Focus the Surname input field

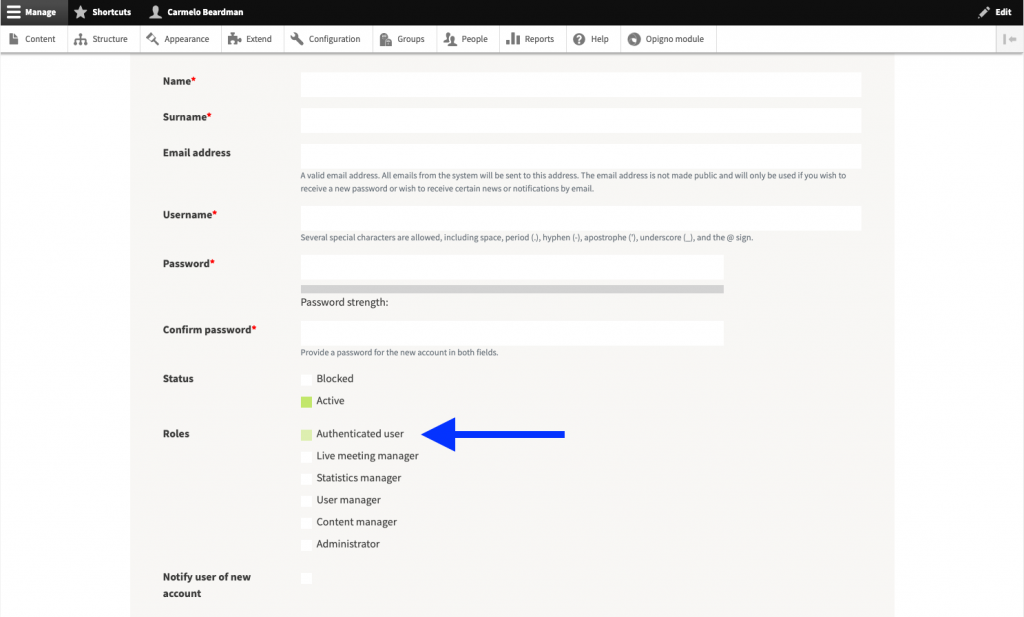pos(581,120)
